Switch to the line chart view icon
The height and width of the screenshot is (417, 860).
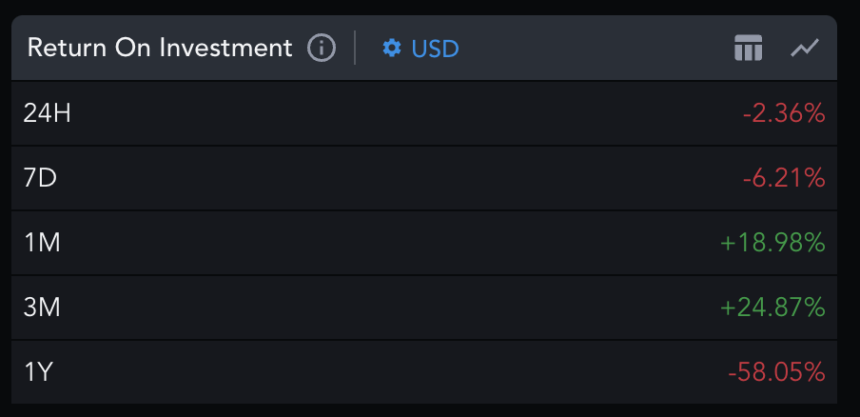(x=804, y=47)
